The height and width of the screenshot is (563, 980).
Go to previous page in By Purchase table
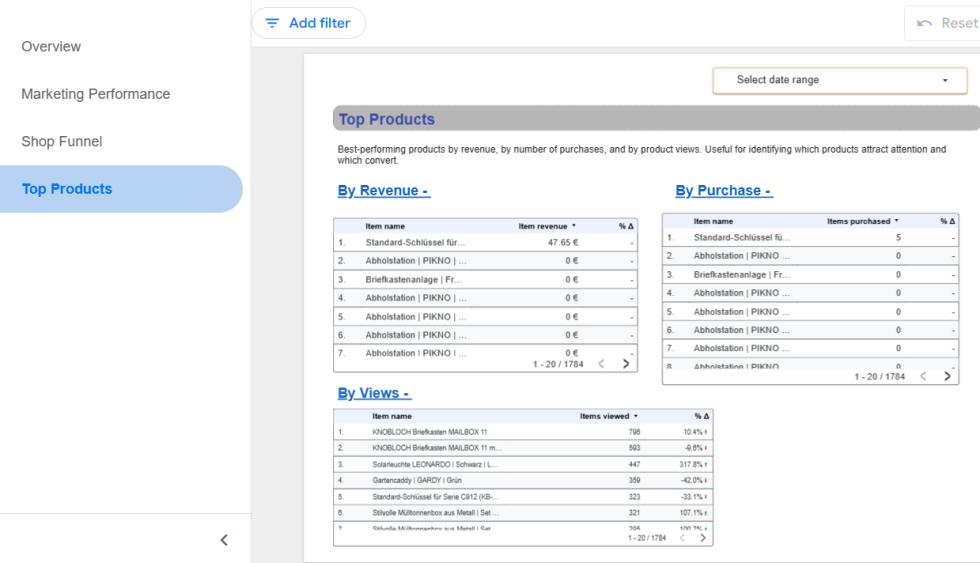(923, 376)
